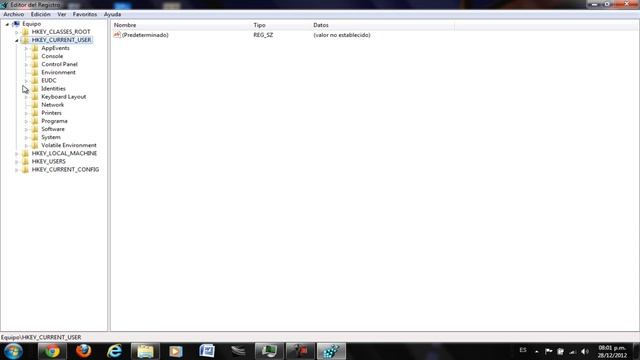This screenshot has height=360, width=640.
Task: Click the EUDC folder icon
Action: coord(35,80)
